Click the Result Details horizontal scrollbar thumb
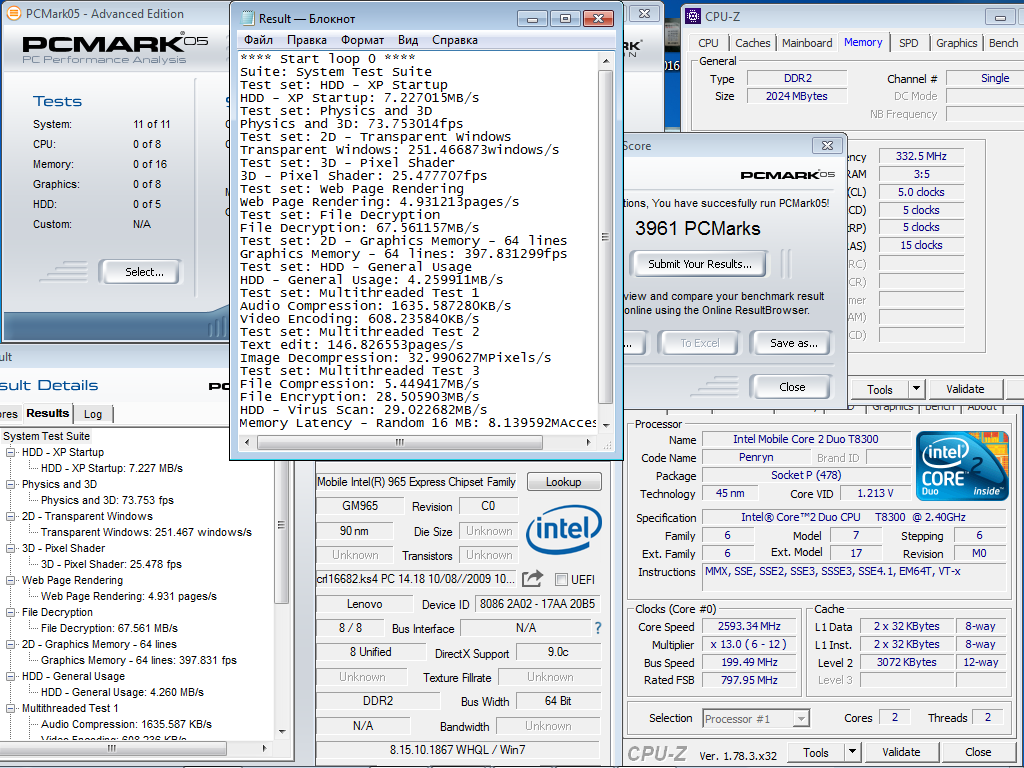 click(112, 748)
